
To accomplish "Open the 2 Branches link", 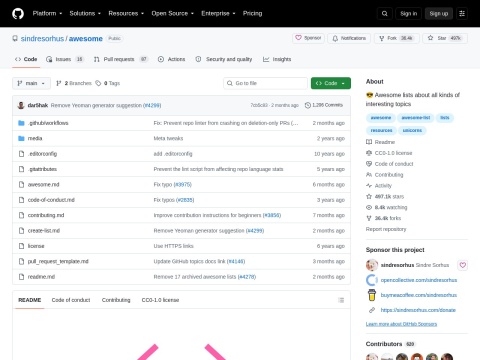I will coord(74,83).
